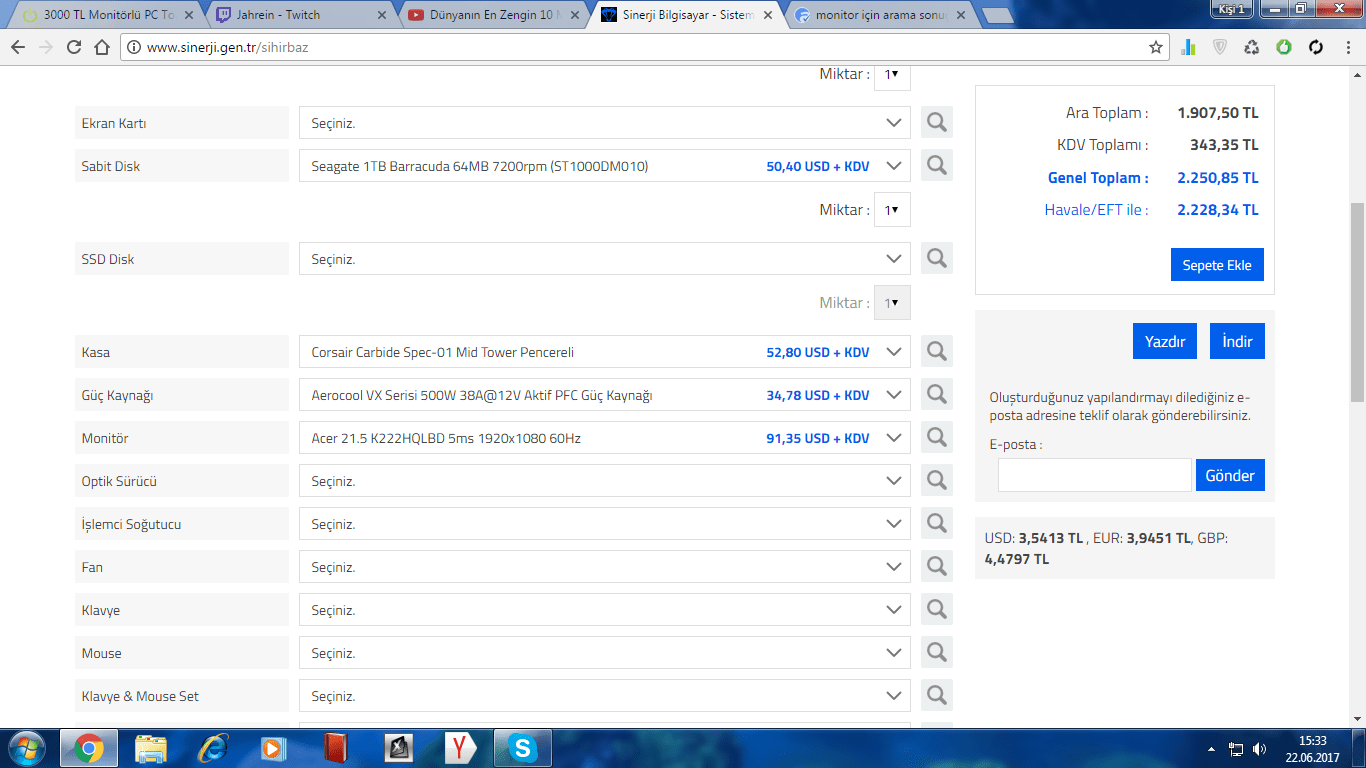Expand the Klavye & Mouse Set dropdown

604,696
